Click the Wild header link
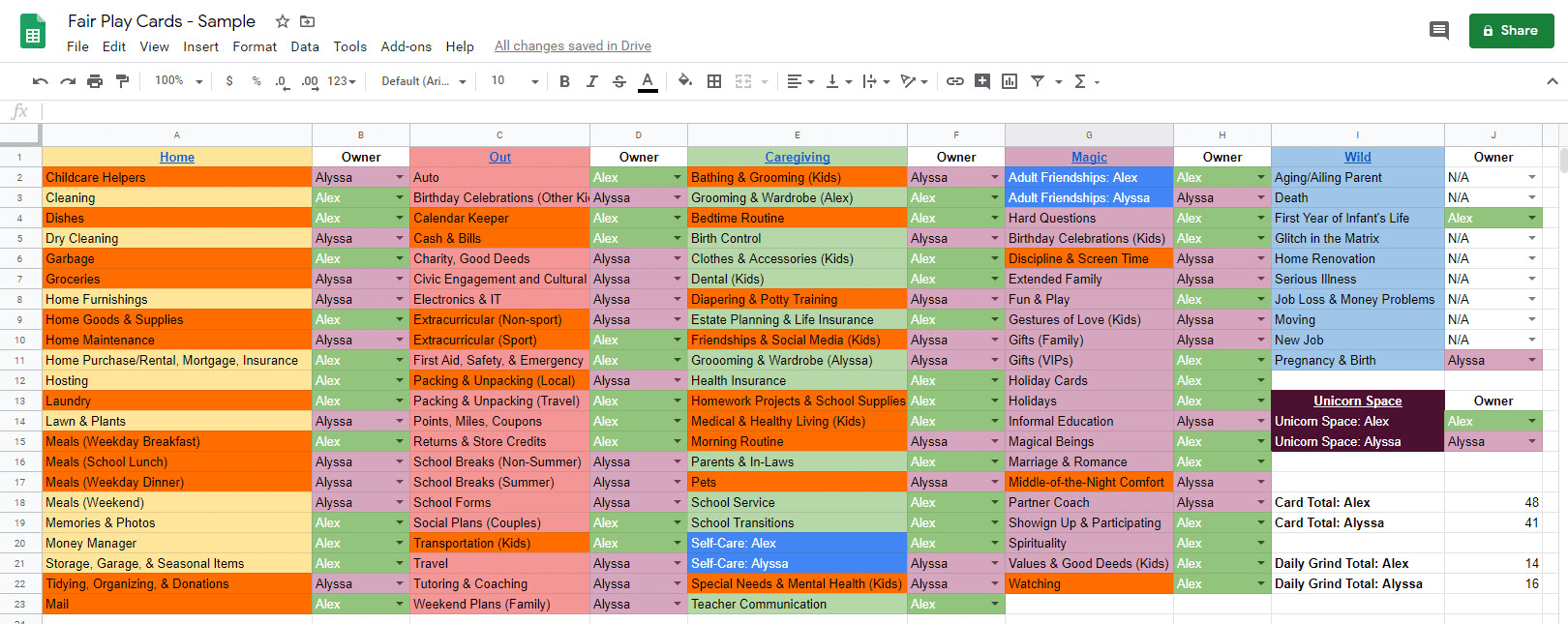Screen dimensions: 1568x624 click(x=1358, y=158)
